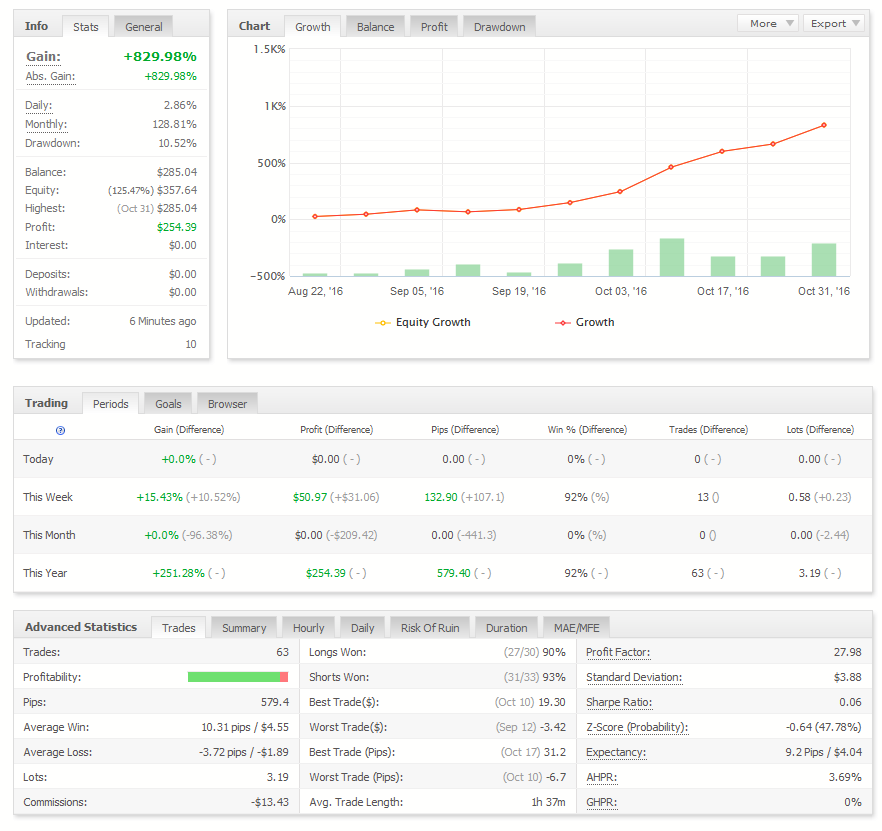
Task: Click the red loss segment of Profitability bar
Action: 284,677
